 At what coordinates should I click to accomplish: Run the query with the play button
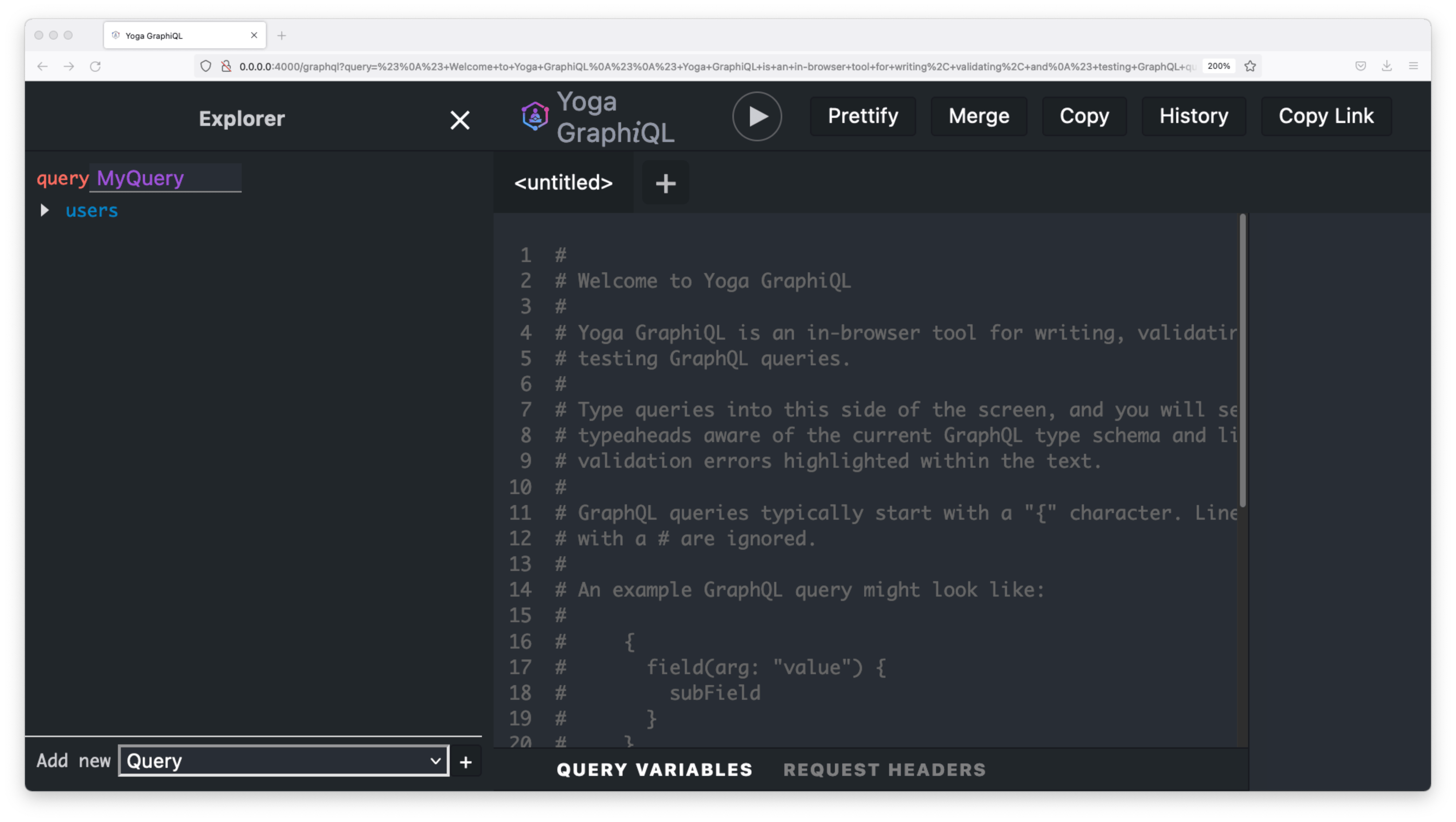point(757,116)
